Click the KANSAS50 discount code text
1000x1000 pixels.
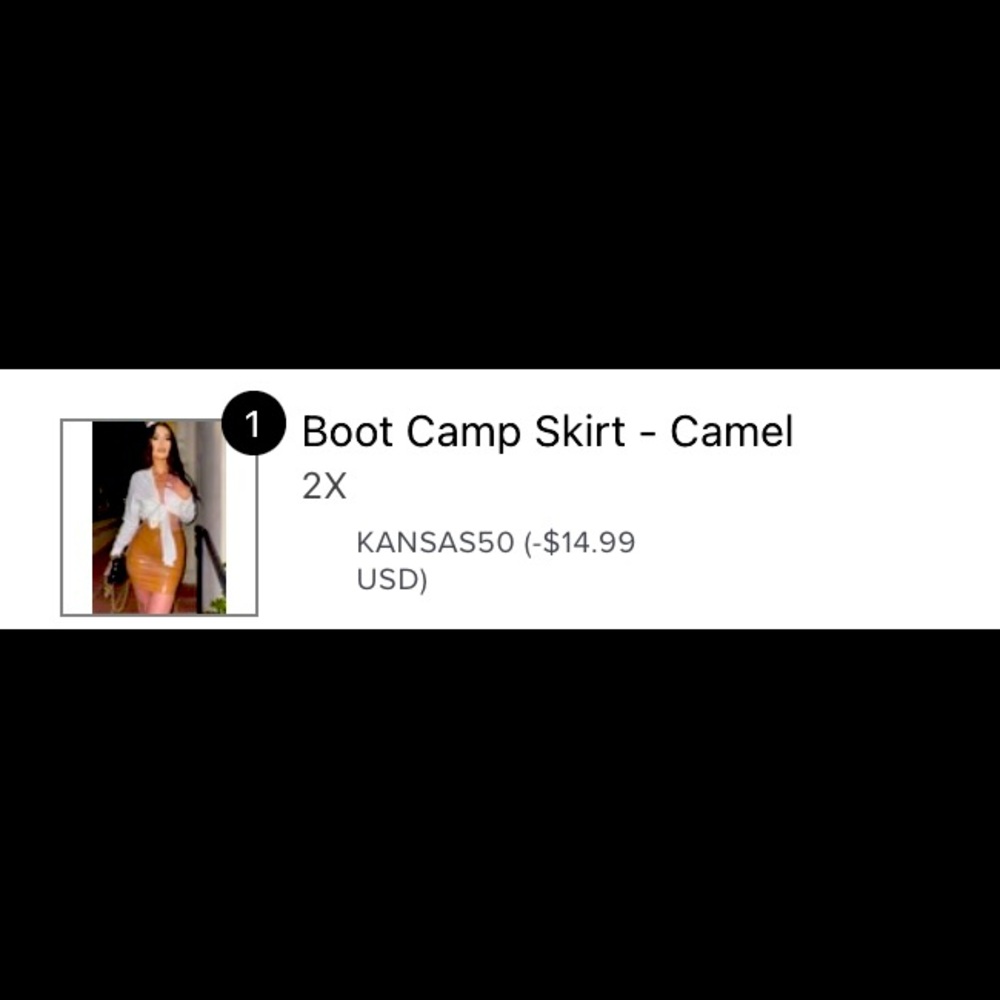435,543
